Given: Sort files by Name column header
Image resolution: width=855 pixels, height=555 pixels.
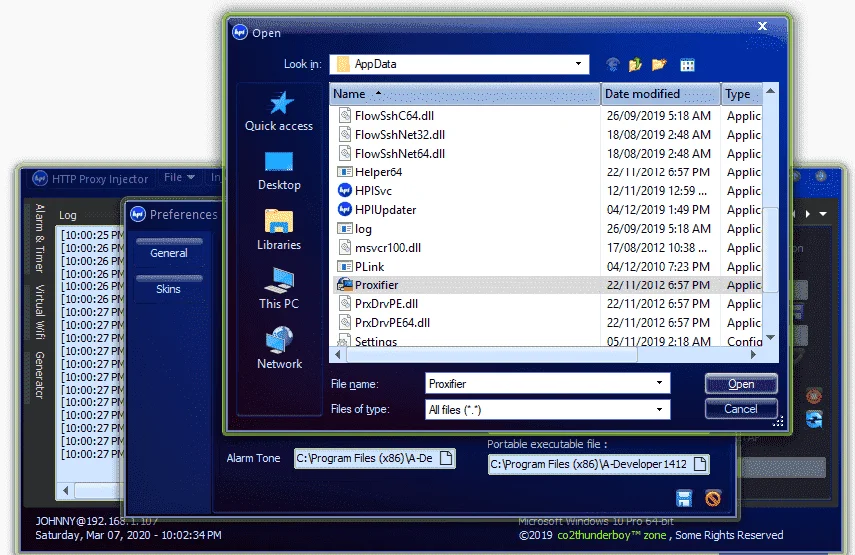Looking at the screenshot, I should (465, 94).
